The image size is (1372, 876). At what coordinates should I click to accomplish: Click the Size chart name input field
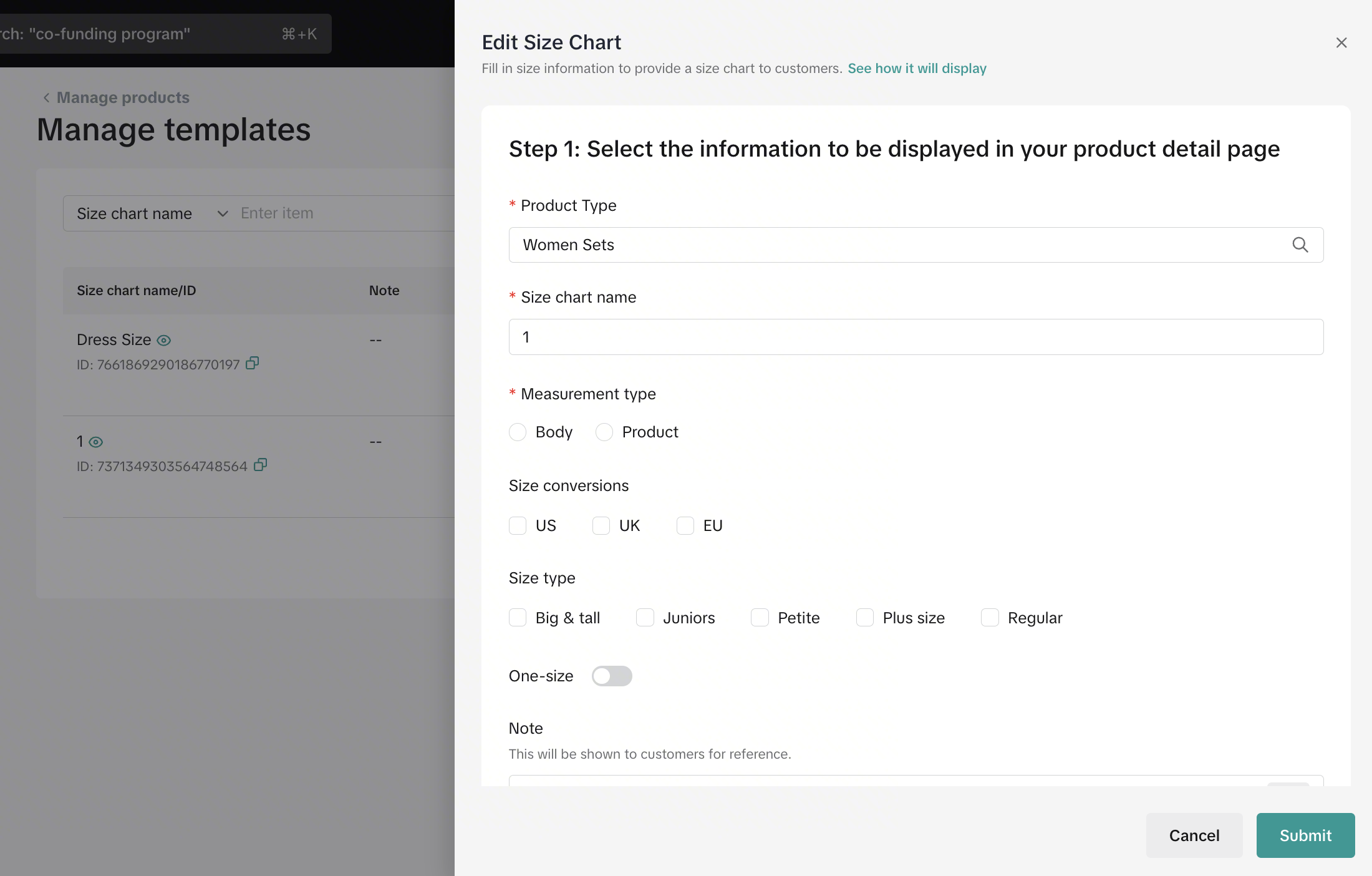[916, 337]
